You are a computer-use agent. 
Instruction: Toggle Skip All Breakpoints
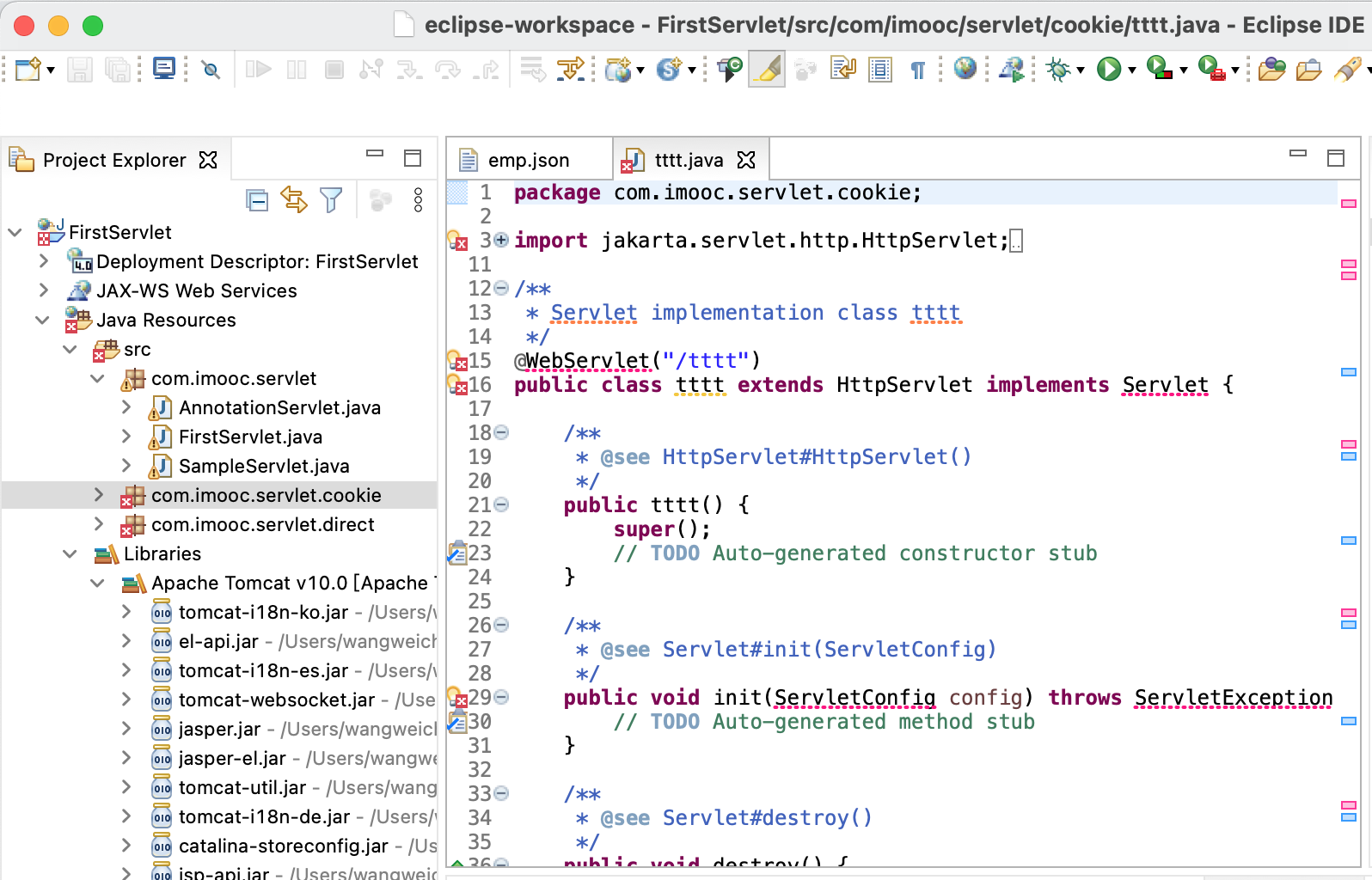point(211,70)
